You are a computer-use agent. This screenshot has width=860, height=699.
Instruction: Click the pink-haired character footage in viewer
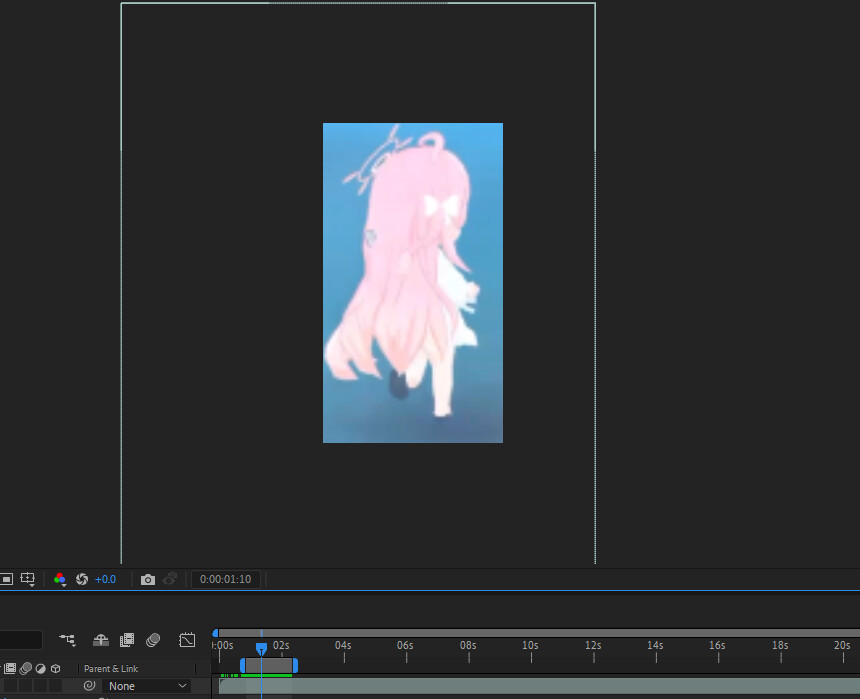pos(412,283)
